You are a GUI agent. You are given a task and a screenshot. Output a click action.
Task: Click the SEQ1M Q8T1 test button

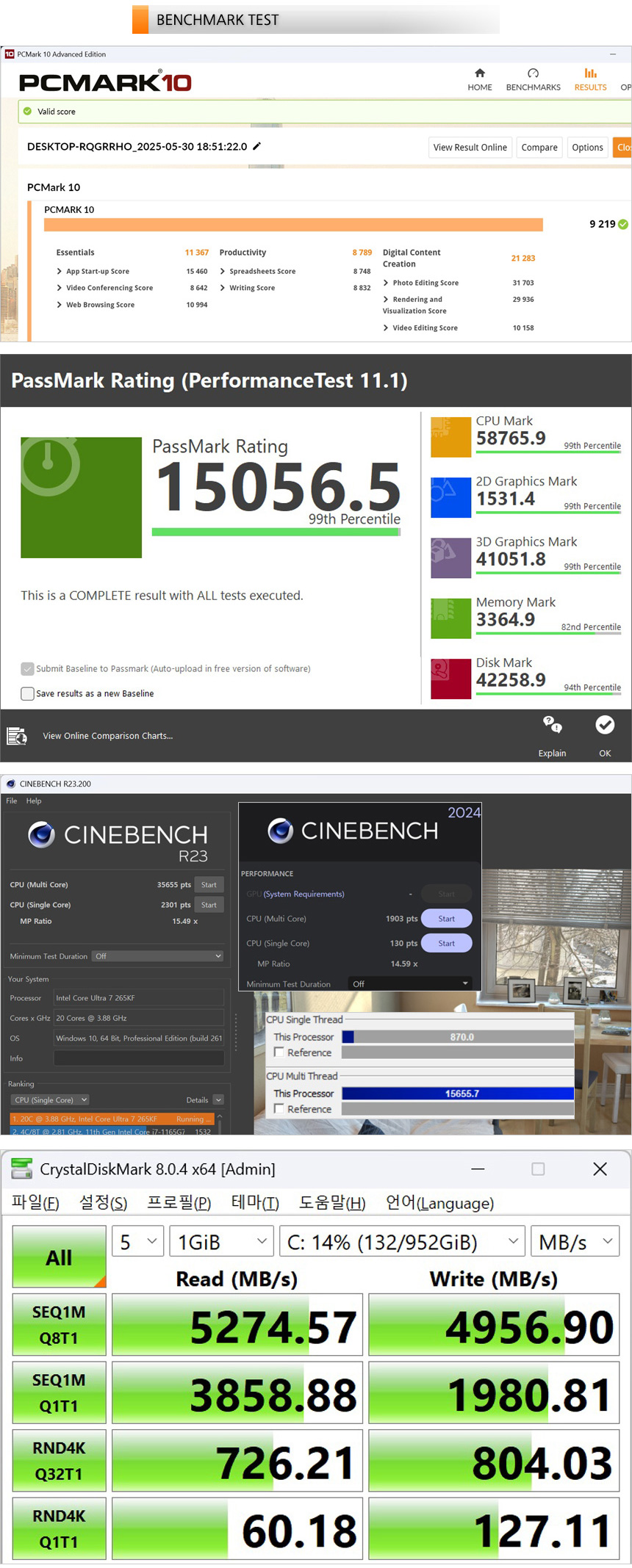point(59,1325)
